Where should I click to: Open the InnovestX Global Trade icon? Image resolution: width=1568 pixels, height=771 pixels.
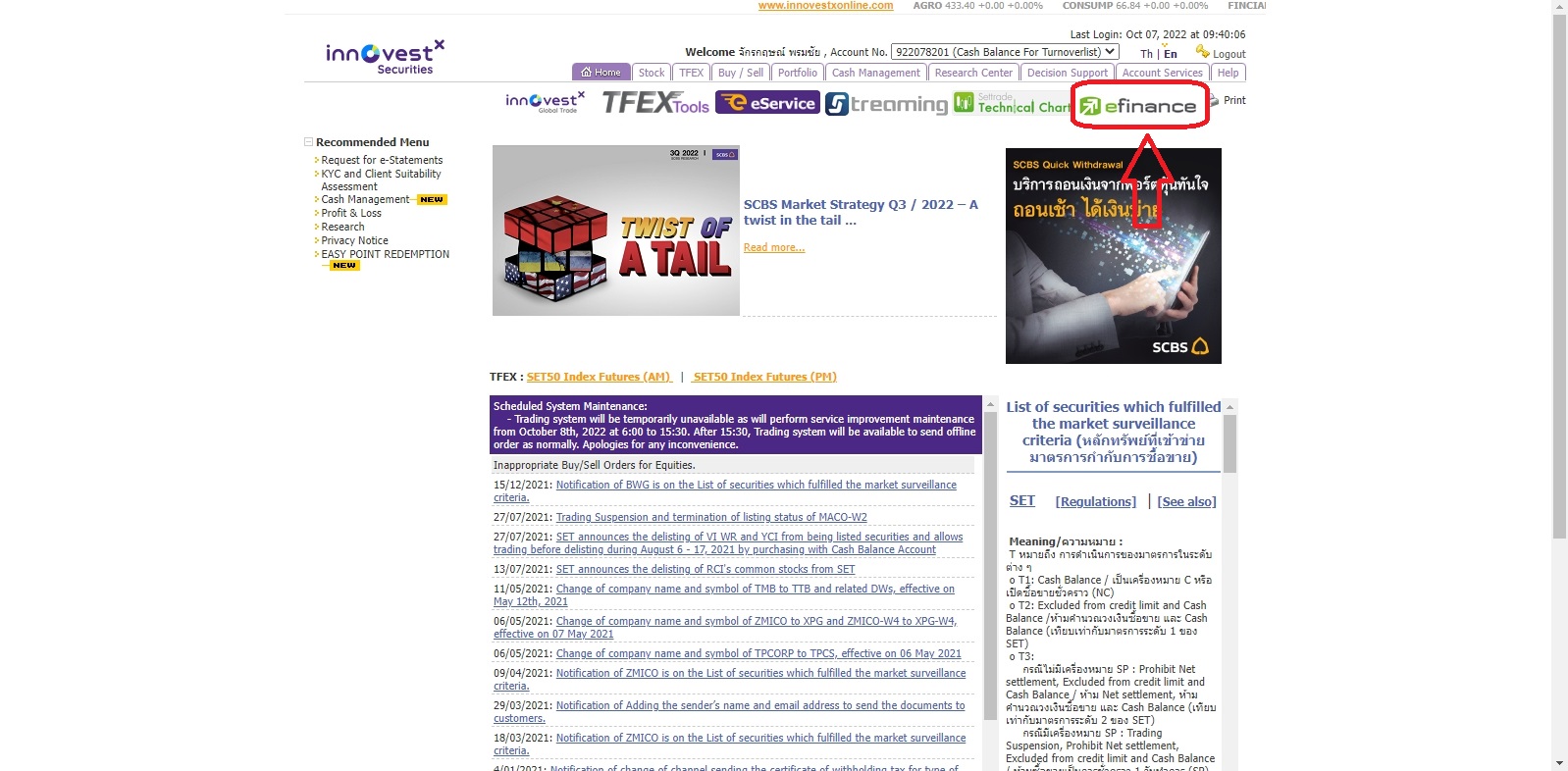tap(545, 102)
